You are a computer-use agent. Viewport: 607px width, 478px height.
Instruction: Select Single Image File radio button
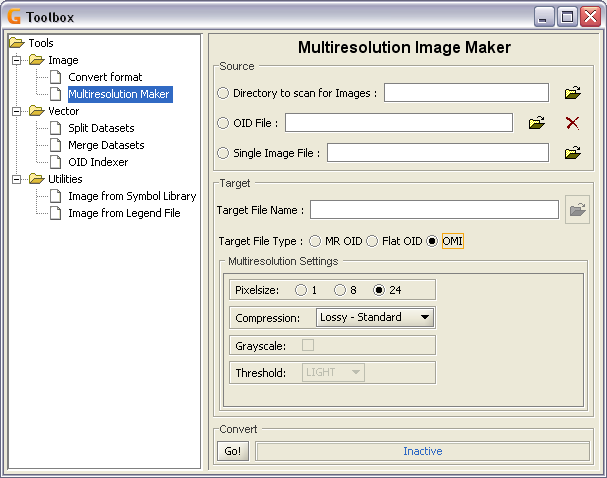tap(223, 153)
